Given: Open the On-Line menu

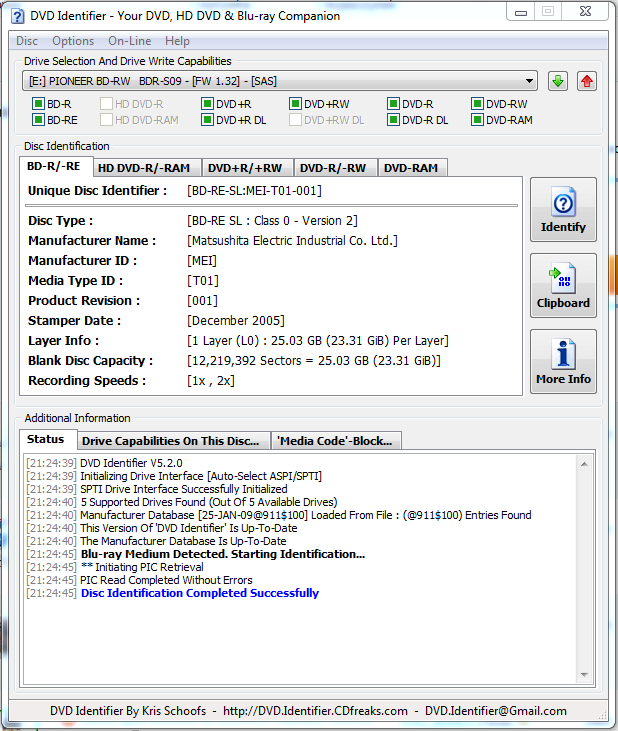Looking at the screenshot, I should click(130, 41).
